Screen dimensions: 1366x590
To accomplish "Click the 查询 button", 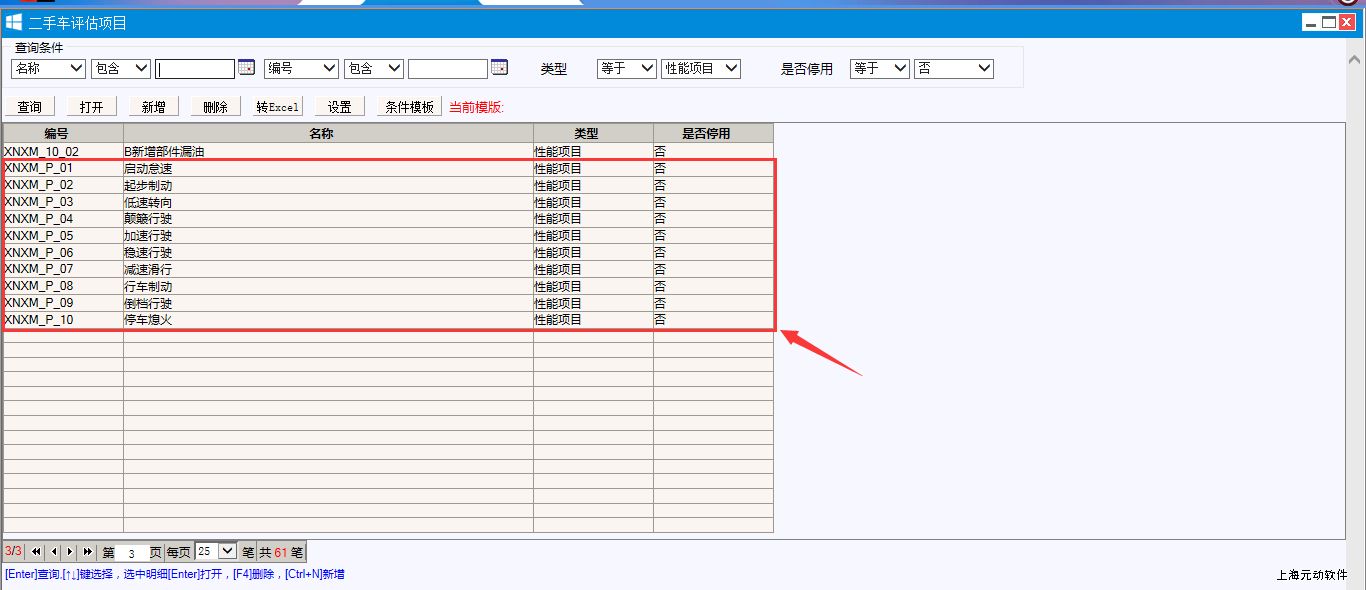I will point(30,107).
